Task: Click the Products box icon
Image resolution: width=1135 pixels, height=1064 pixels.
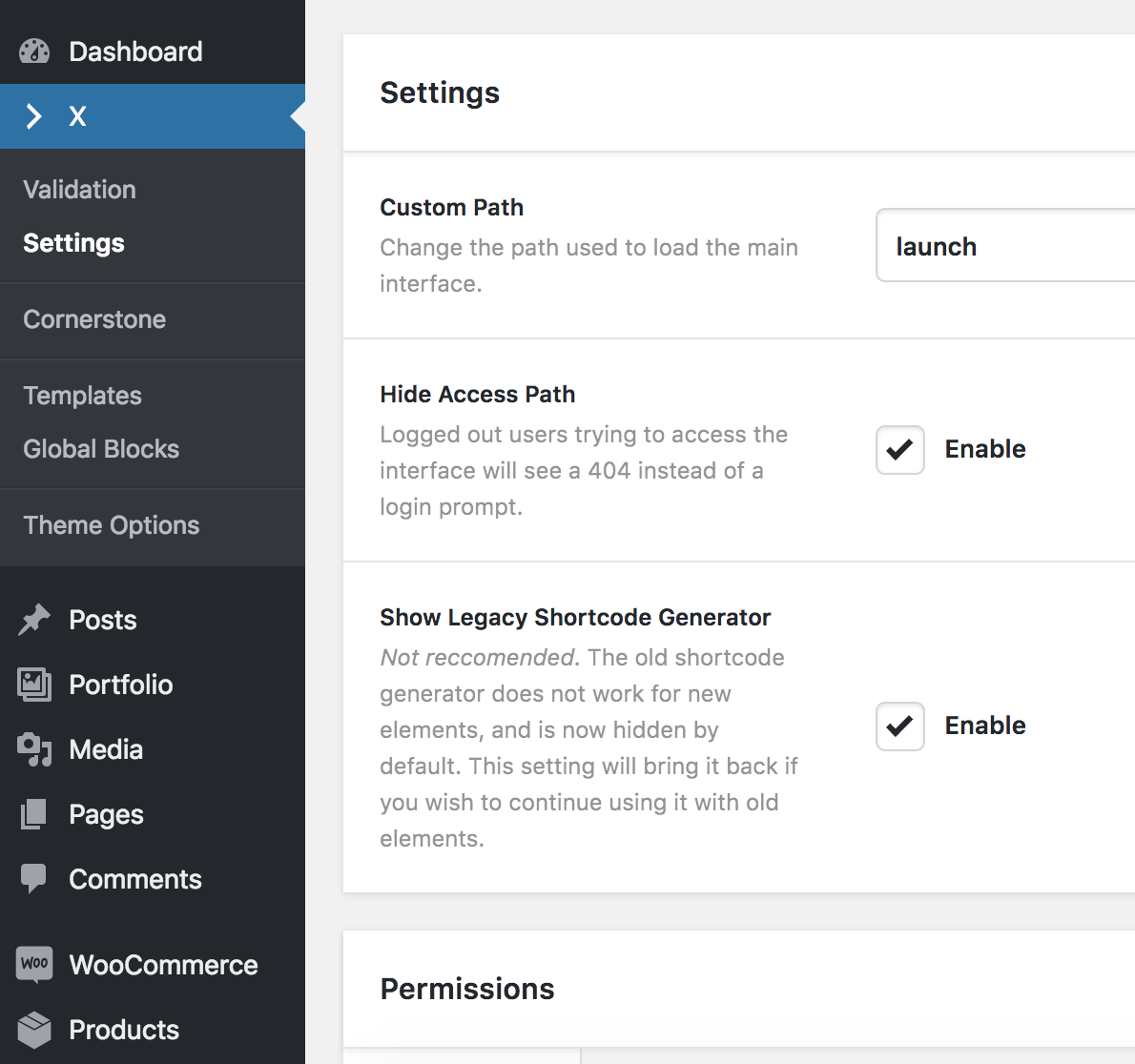Action: (34, 1030)
